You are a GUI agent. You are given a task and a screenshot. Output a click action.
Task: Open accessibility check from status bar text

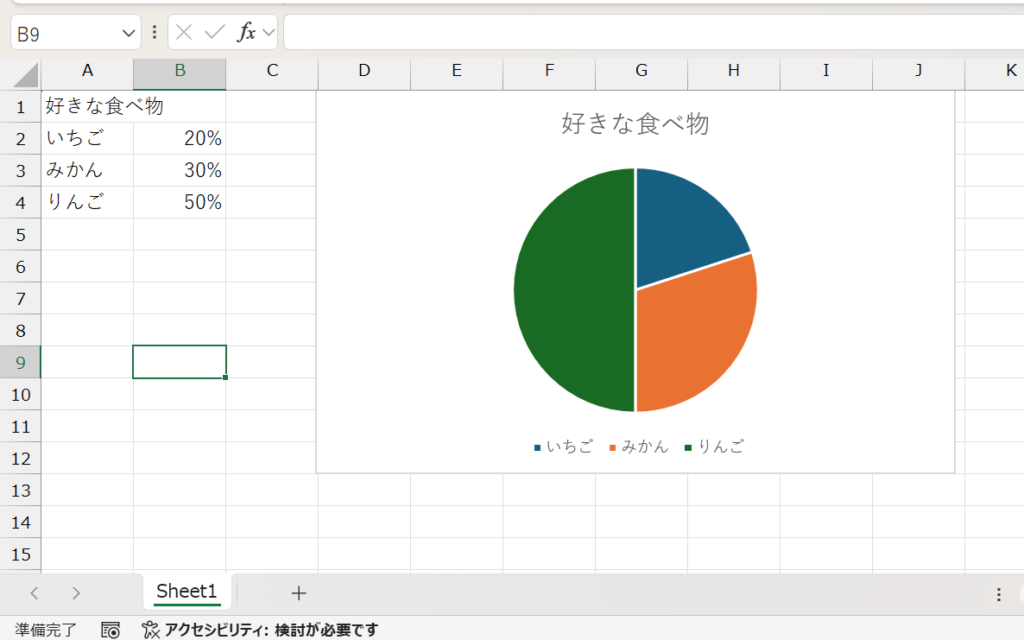tap(260, 629)
